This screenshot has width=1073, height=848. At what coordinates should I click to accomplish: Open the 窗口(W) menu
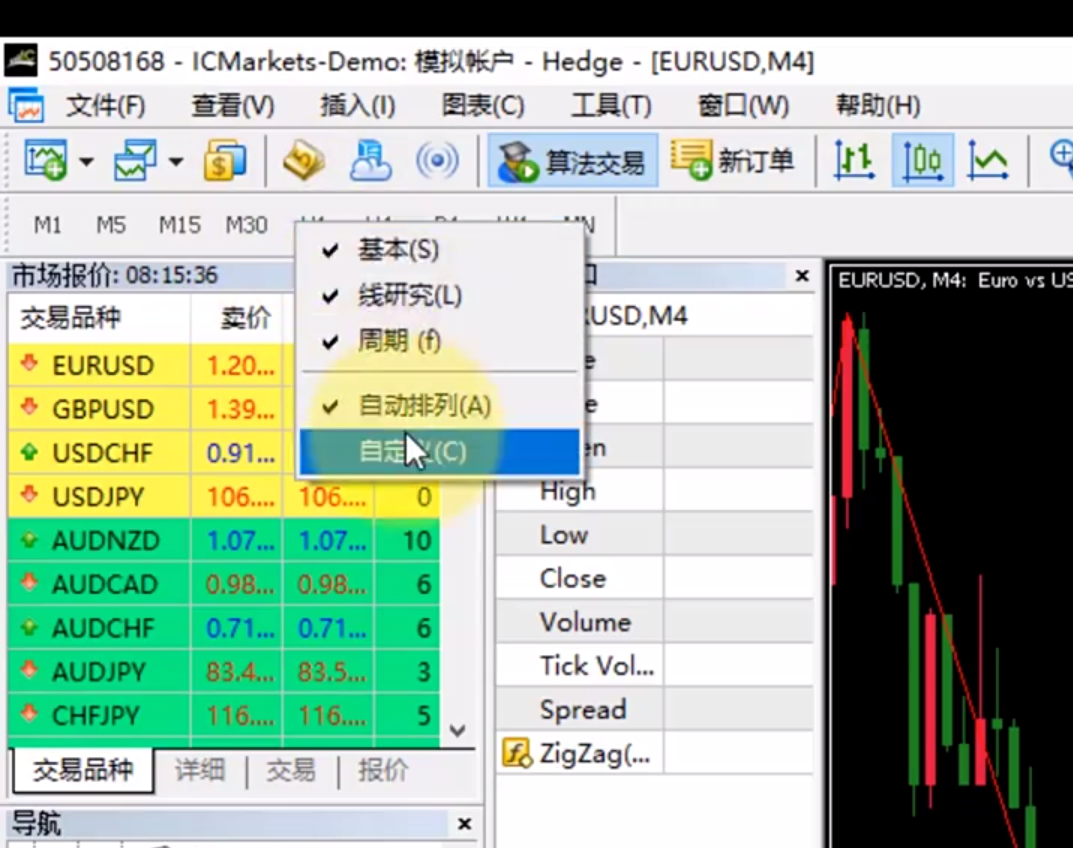743,106
